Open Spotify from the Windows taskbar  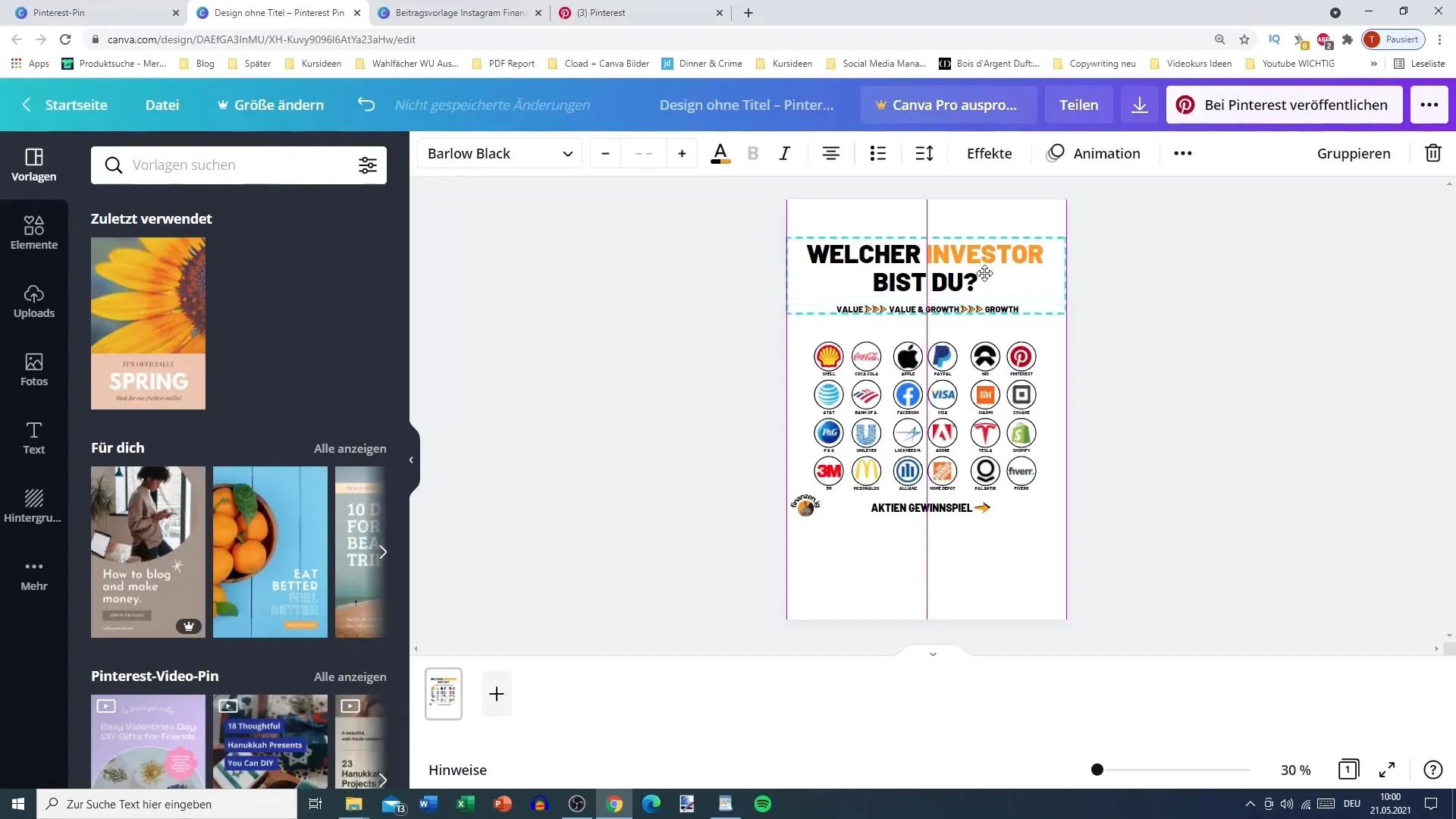pos(763,804)
